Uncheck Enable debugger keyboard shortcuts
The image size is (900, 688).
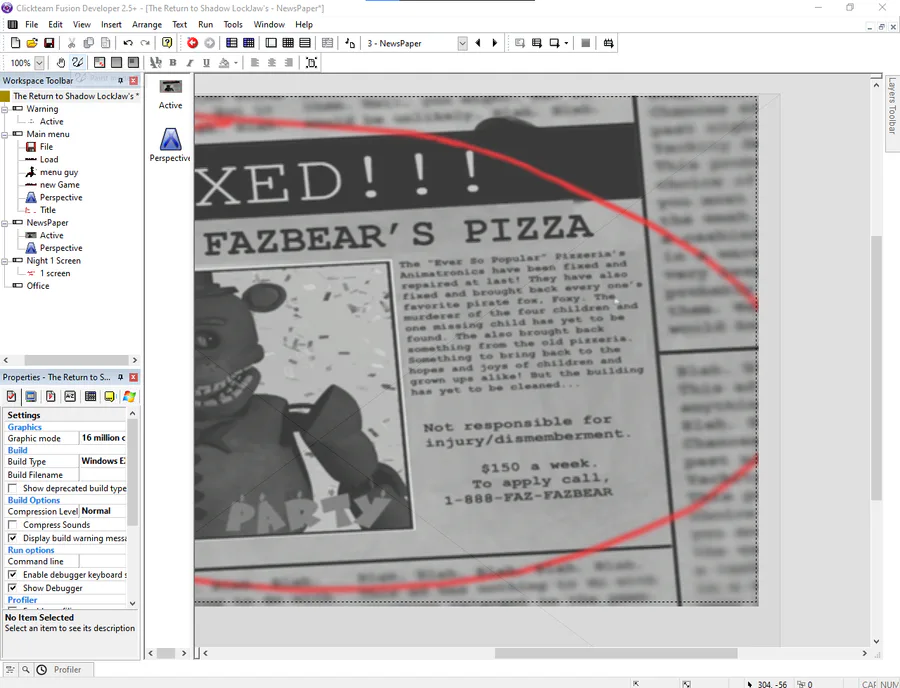(12, 574)
